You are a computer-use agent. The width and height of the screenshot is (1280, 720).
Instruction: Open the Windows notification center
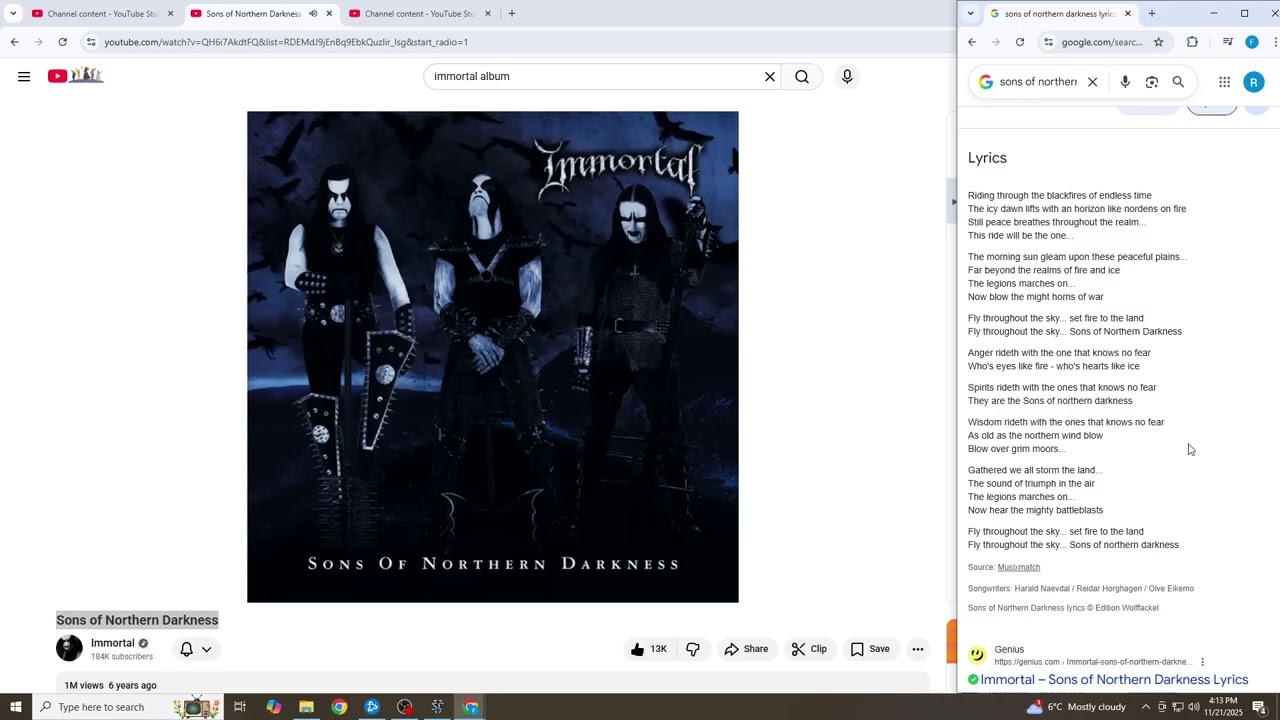(1260, 707)
